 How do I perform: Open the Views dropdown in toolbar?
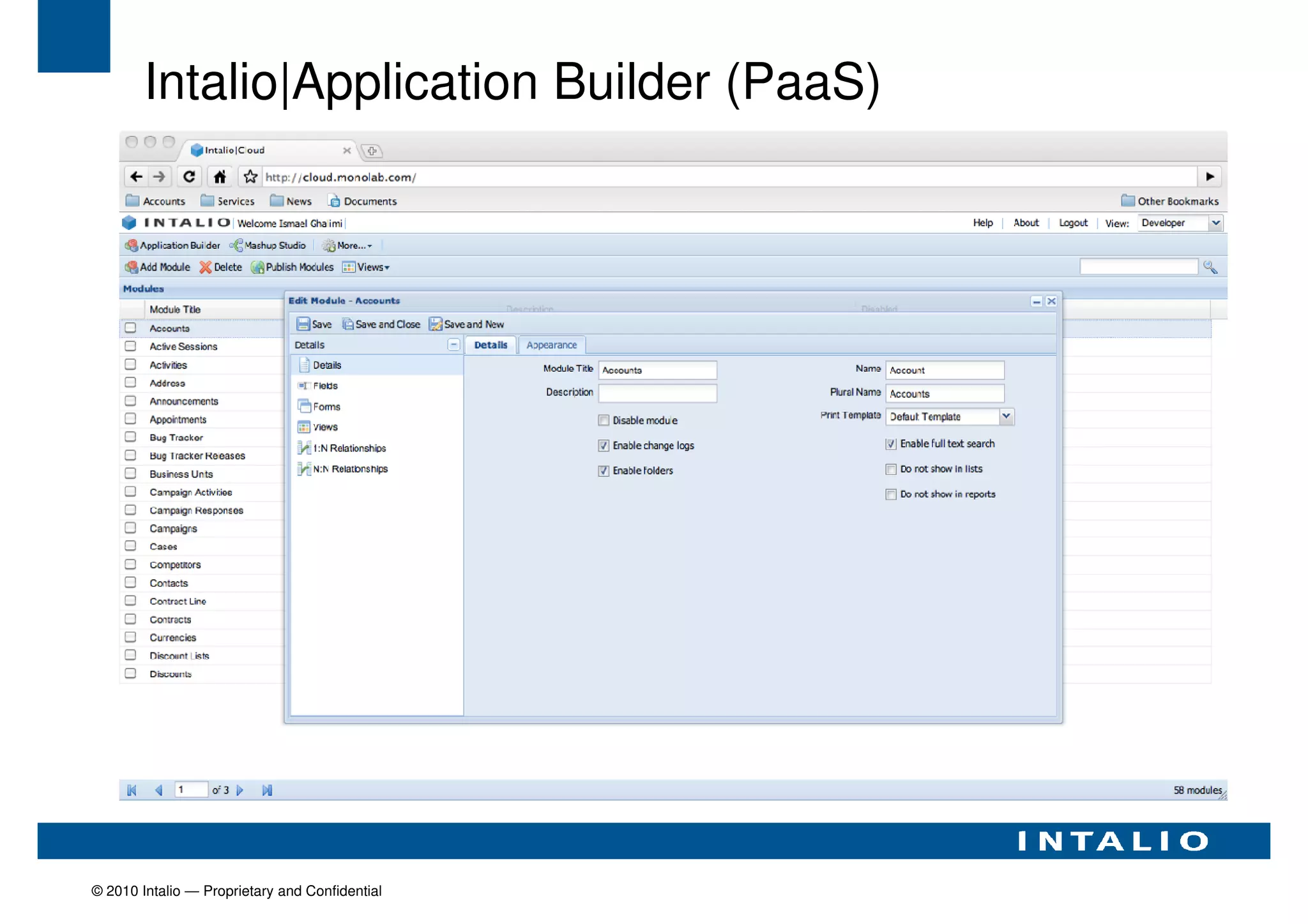point(366,267)
